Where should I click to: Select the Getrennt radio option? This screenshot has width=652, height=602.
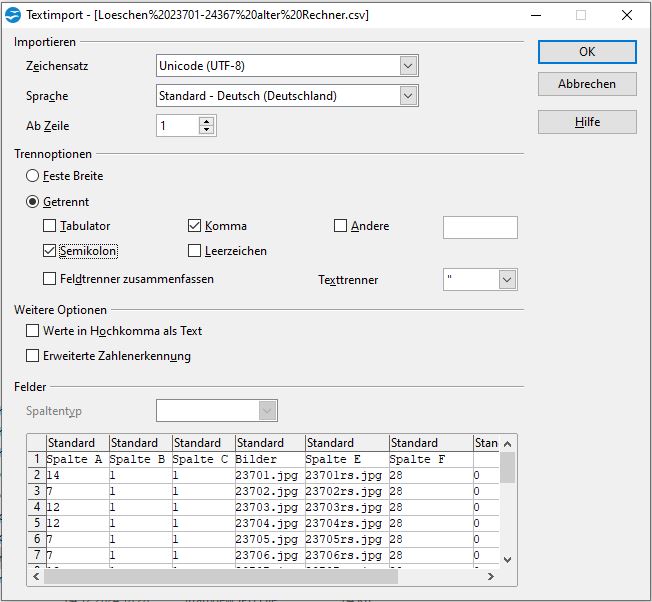[x=34, y=202]
